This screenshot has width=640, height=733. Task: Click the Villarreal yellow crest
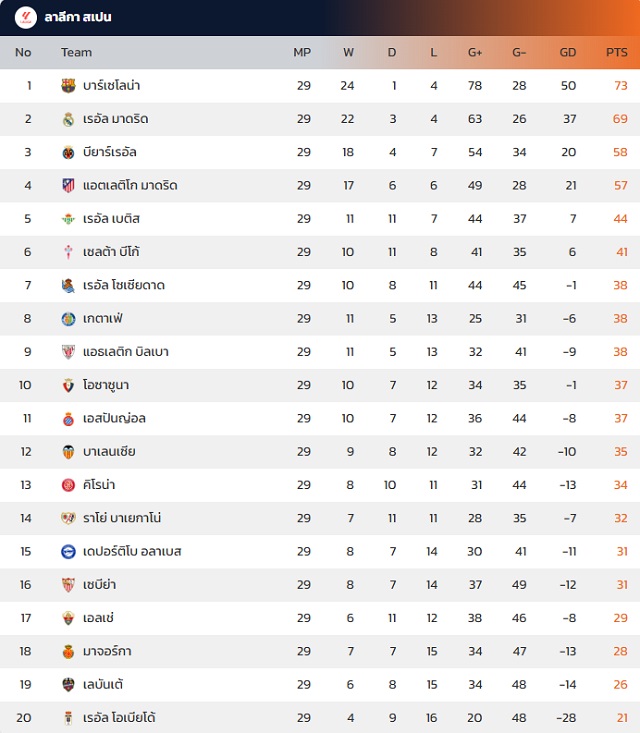(x=68, y=152)
